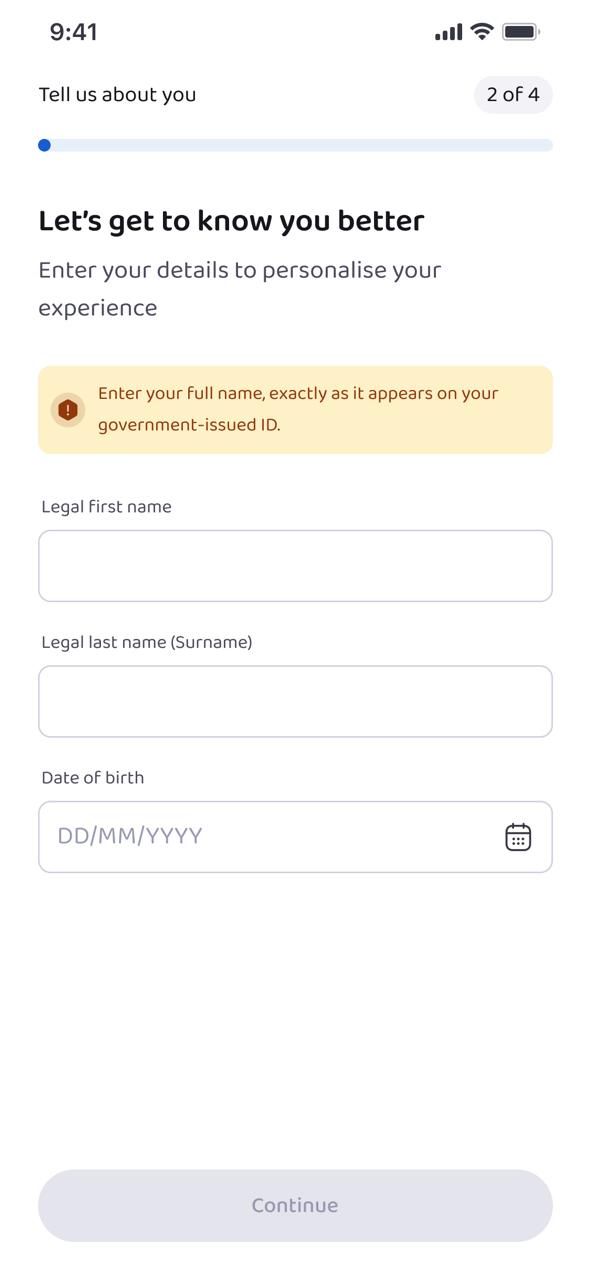Screen dimensions: 591x1280
Task: Tap the progress bar dot
Action: pyautogui.click(x=45, y=144)
